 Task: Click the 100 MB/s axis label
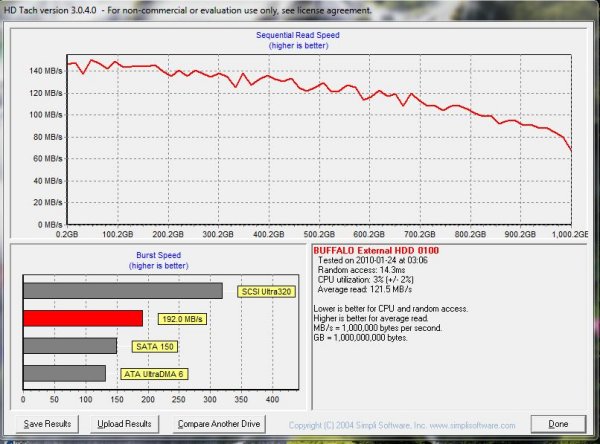[46, 115]
